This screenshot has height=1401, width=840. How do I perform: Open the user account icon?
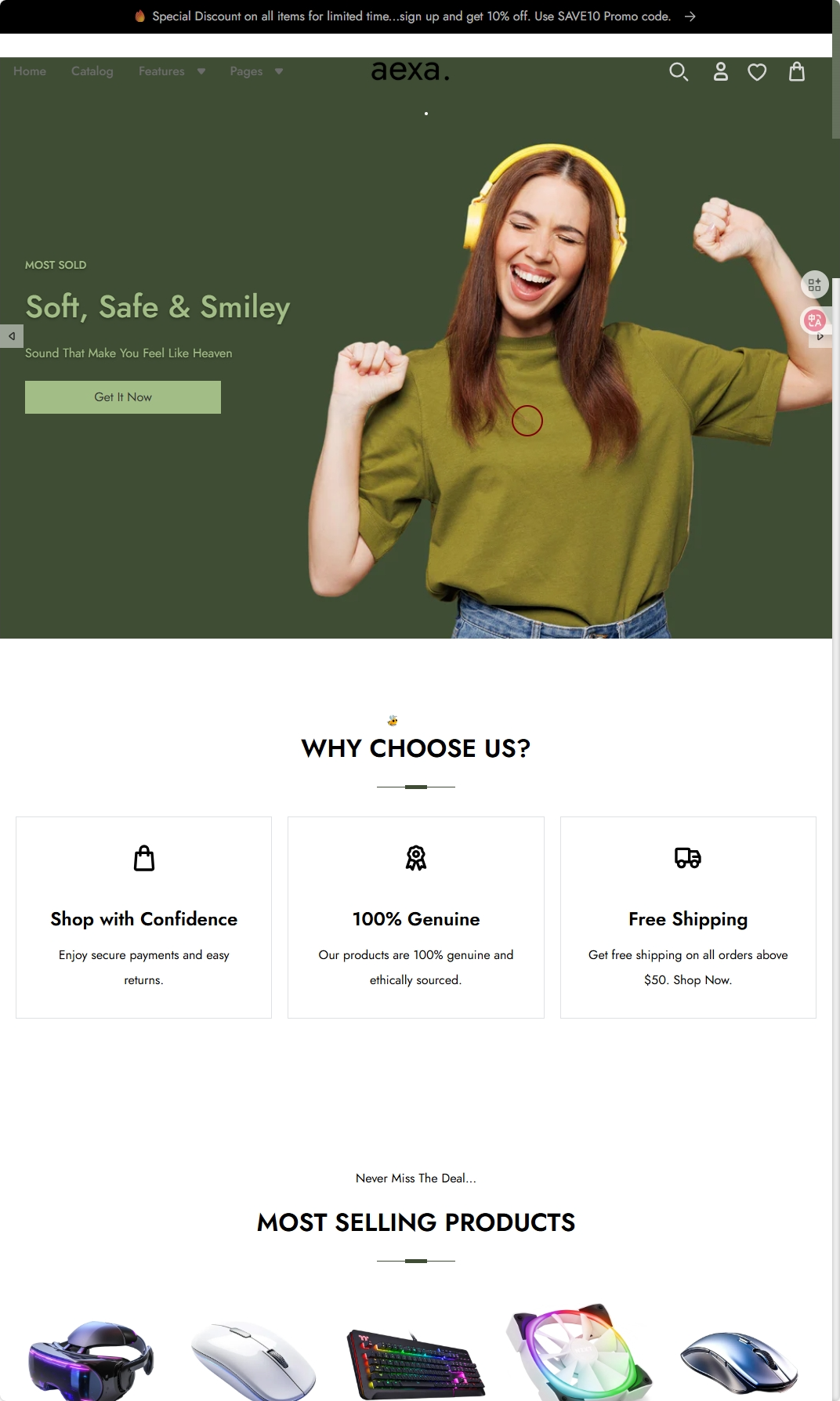click(x=720, y=72)
